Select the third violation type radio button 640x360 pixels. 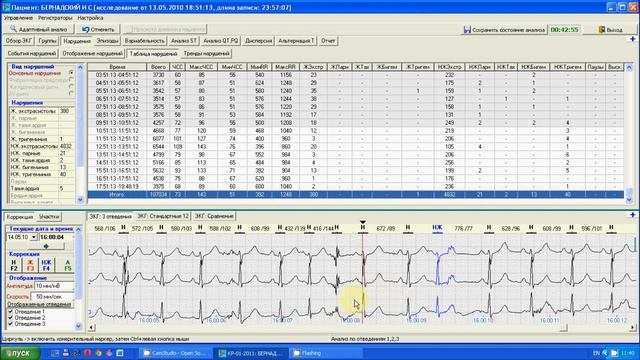pos(71,87)
